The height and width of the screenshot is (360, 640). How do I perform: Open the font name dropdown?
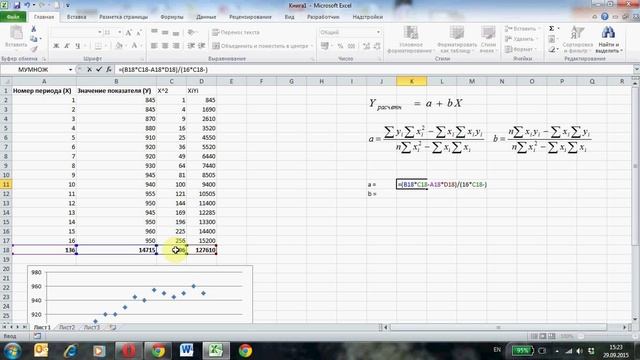(100, 32)
